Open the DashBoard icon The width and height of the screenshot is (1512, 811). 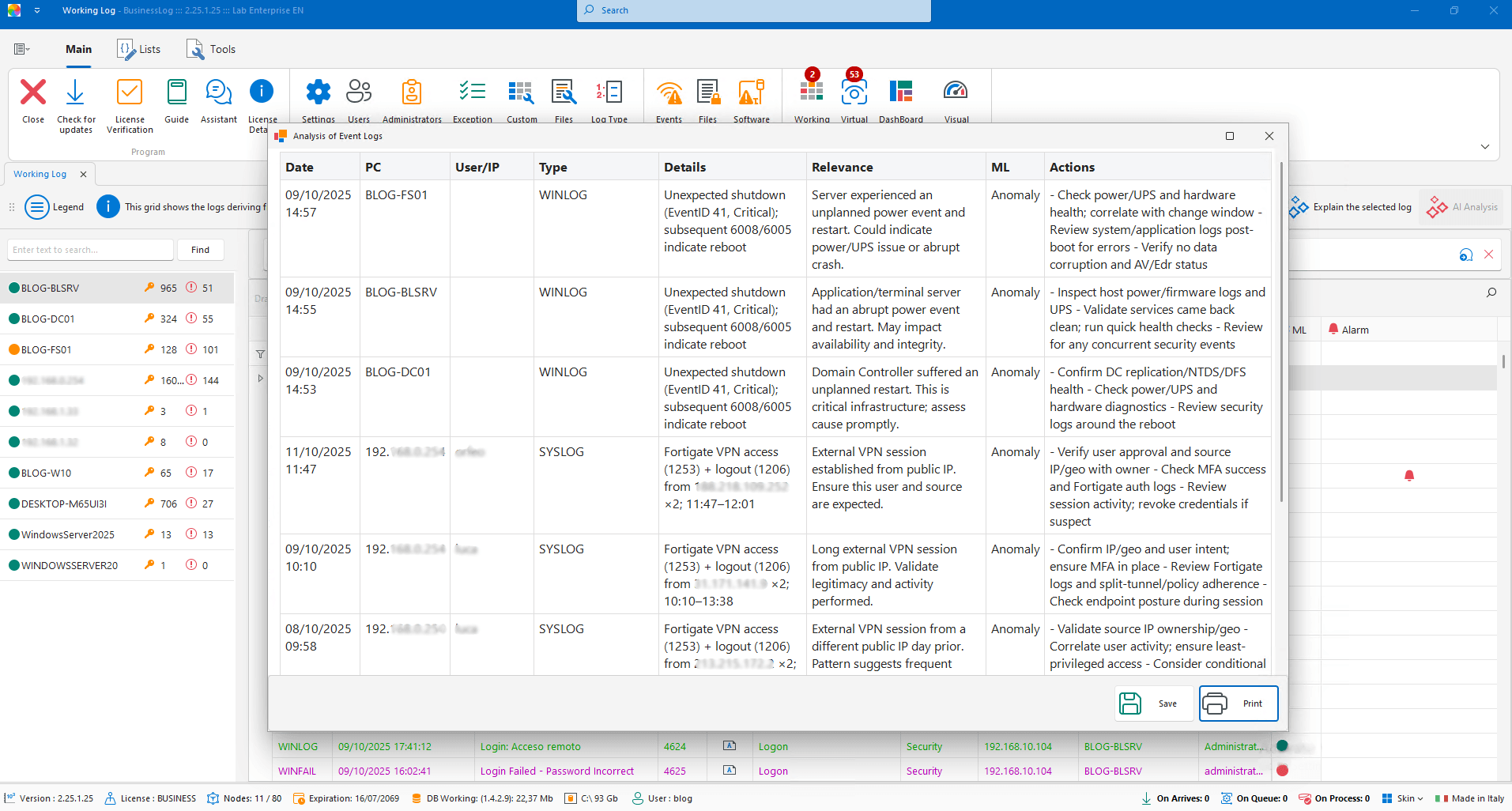click(x=900, y=93)
